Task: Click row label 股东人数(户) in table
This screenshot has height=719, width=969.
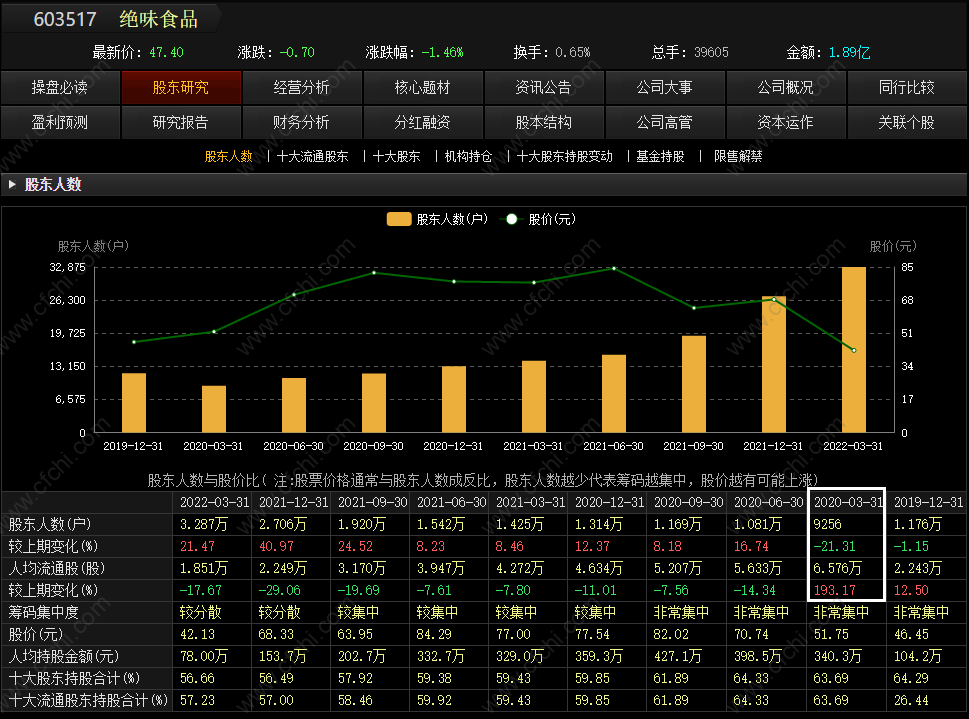Action: (49, 524)
